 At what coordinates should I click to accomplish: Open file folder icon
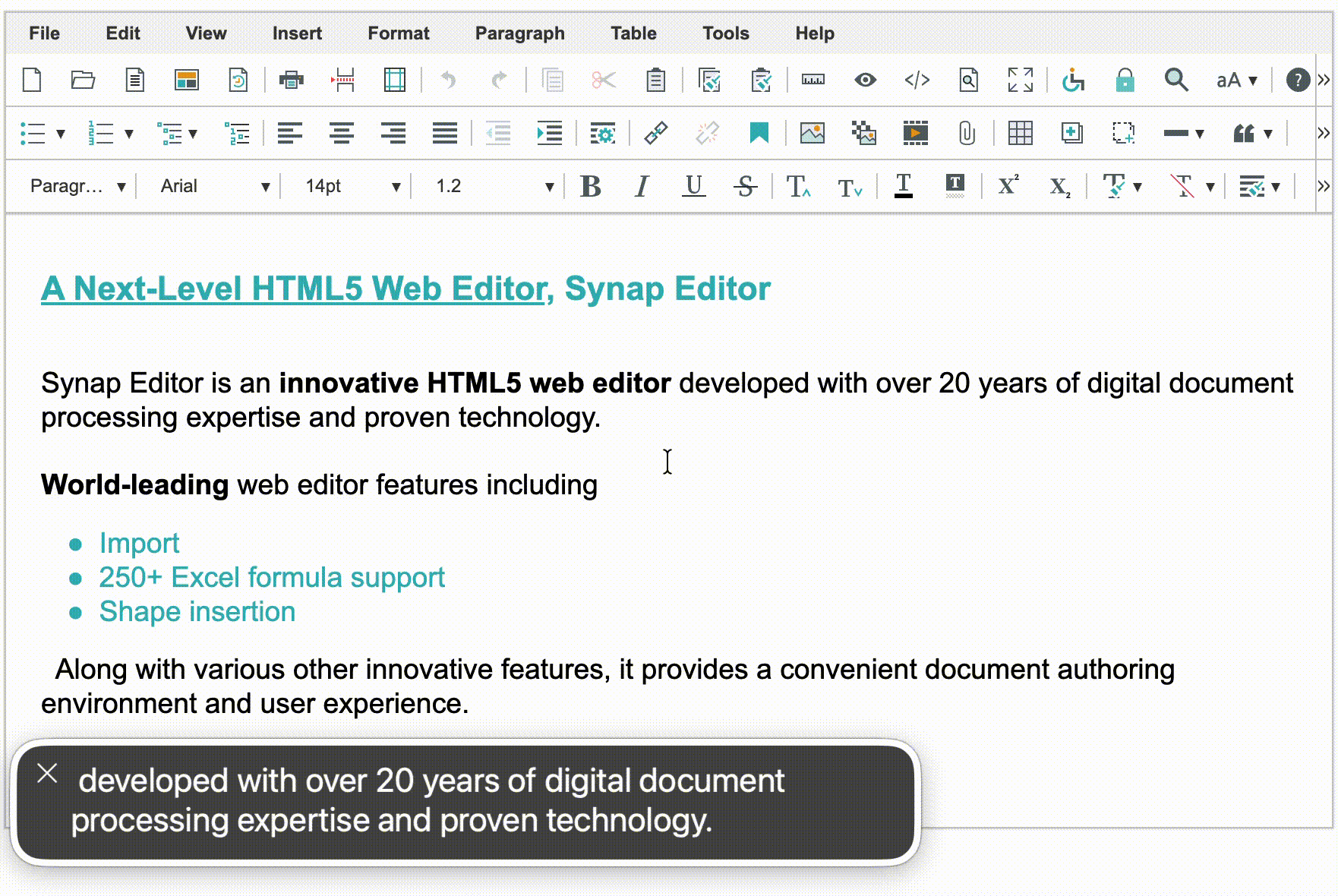tap(83, 80)
